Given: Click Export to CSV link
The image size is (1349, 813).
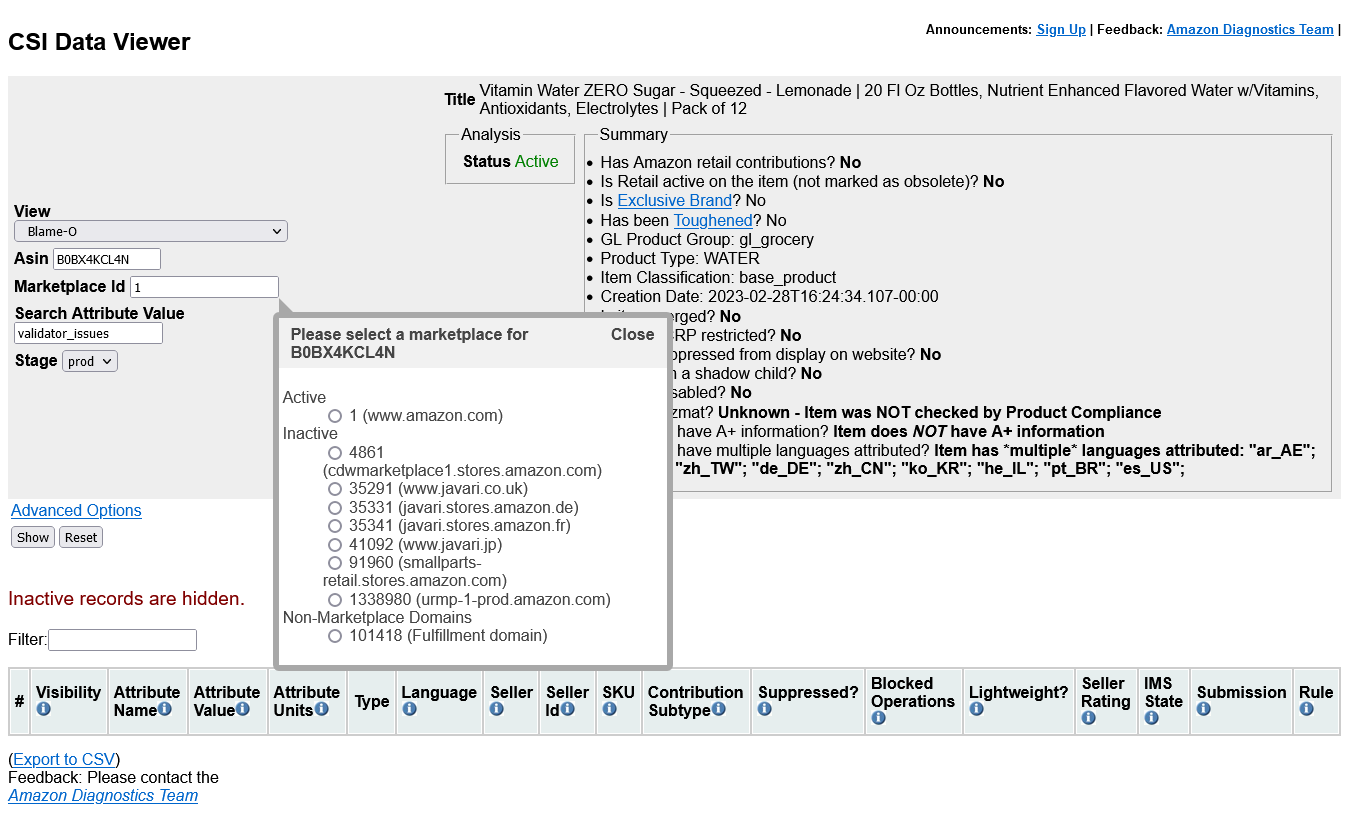Looking at the screenshot, I should click(x=65, y=759).
